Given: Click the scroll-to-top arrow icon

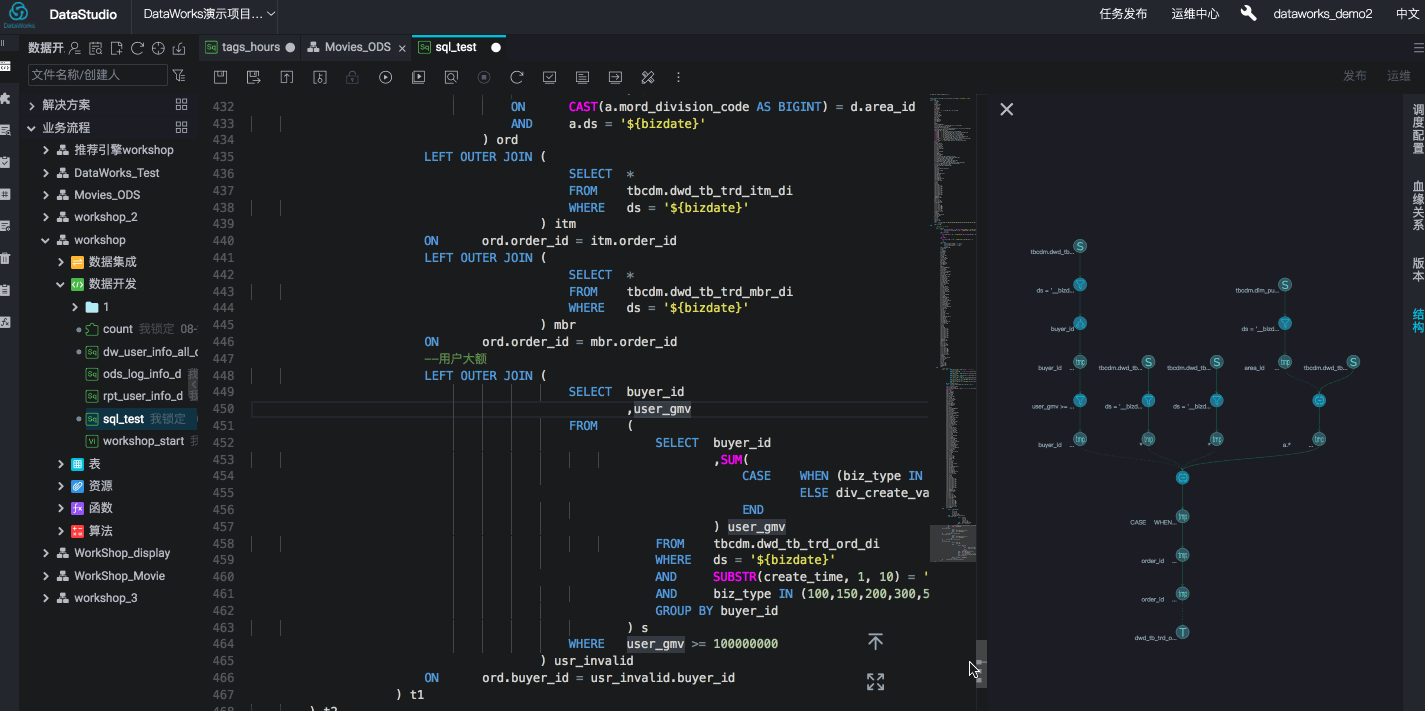Looking at the screenshot, I should point(875,642).
